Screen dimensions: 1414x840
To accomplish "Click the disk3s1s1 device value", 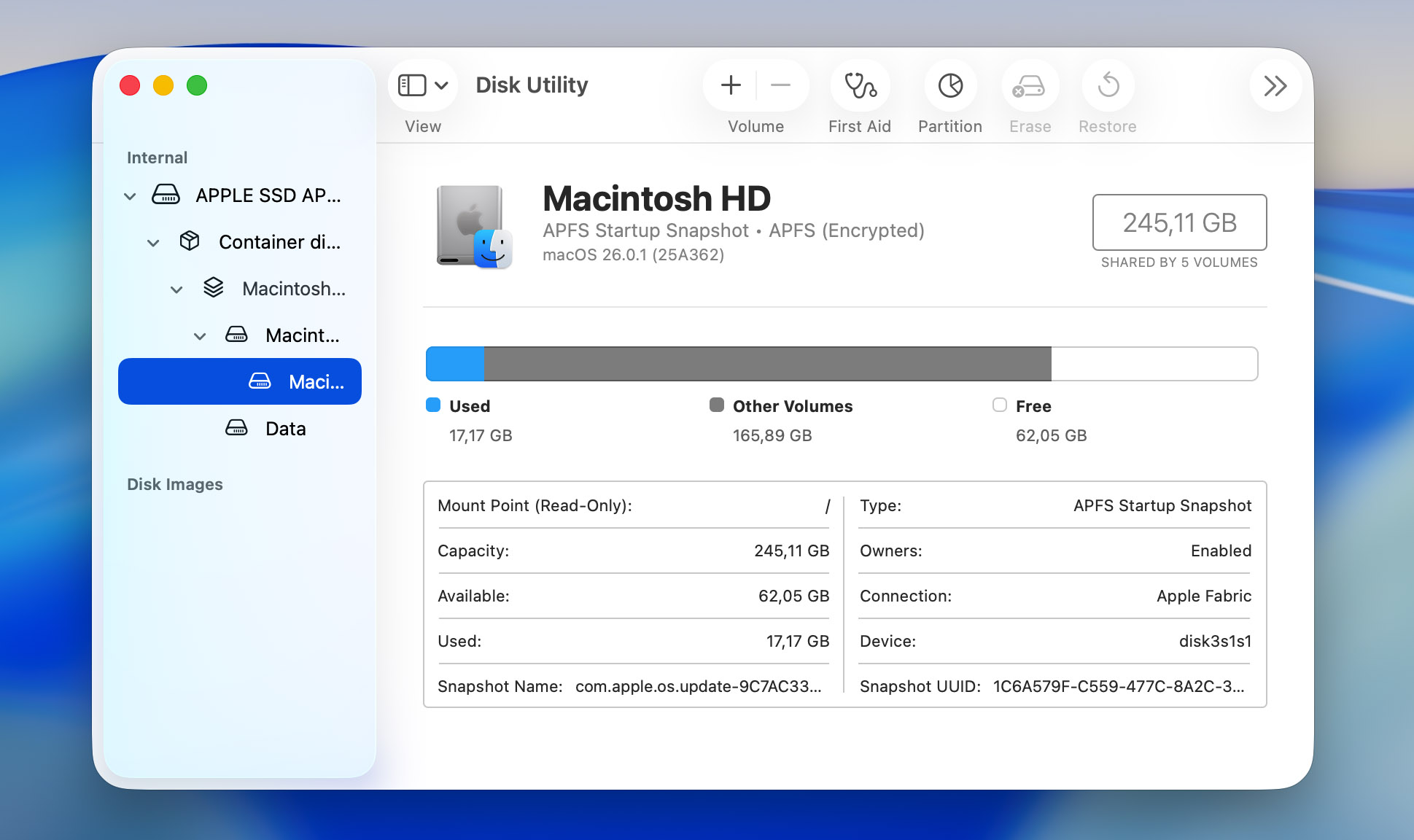I will [x=1215, y=641].
